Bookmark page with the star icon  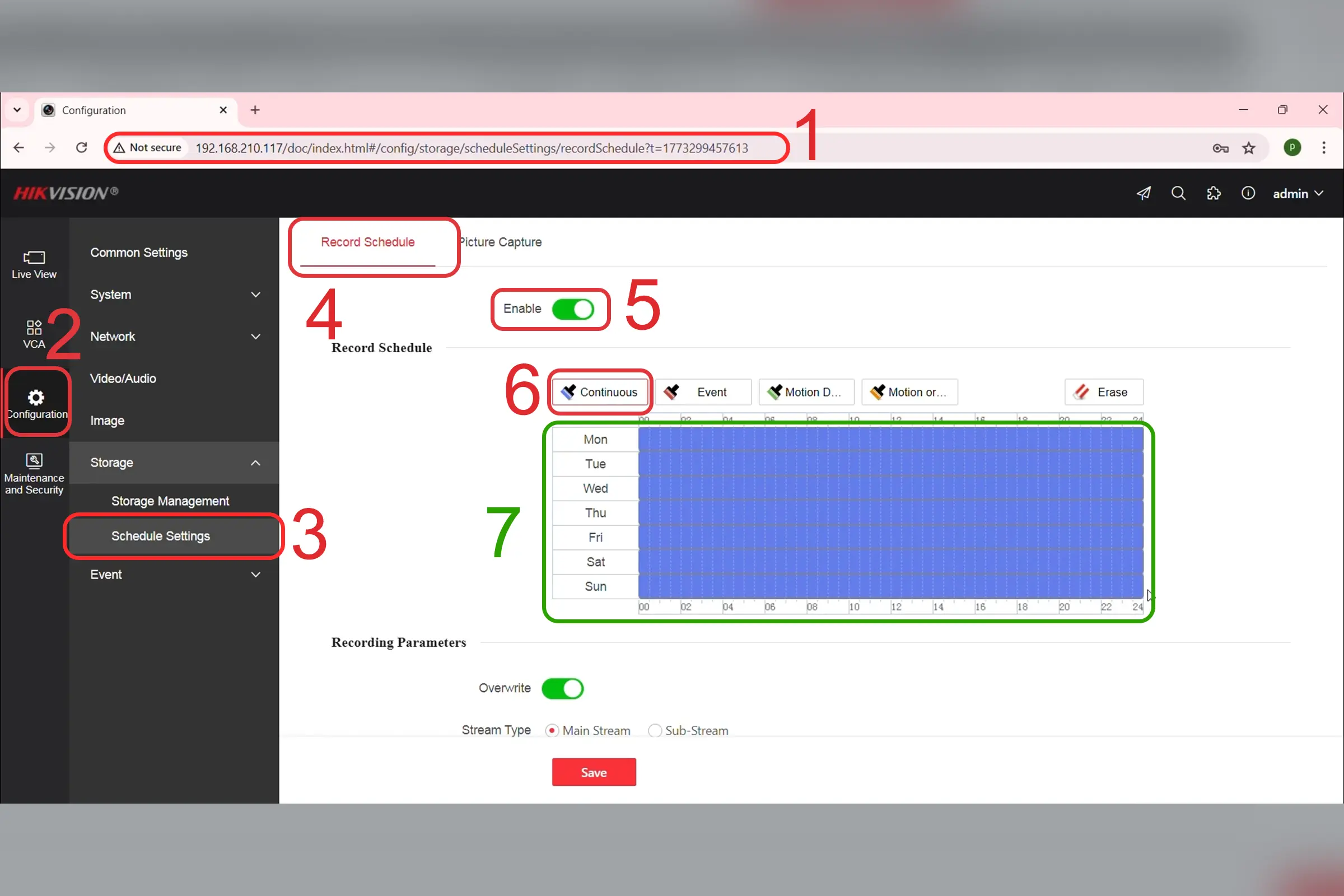pyautogui.click(x=1249, y=148)
